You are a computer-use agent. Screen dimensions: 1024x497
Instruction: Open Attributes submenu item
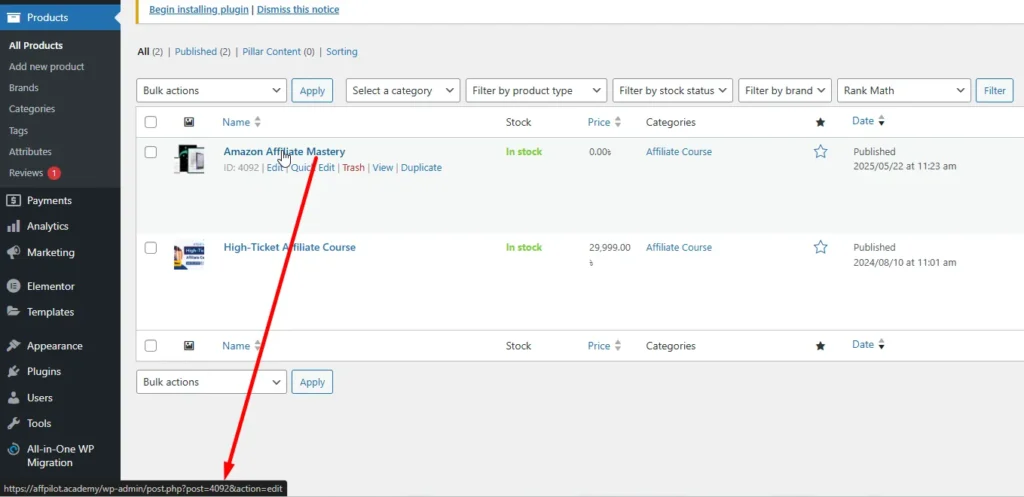(30, 152)
